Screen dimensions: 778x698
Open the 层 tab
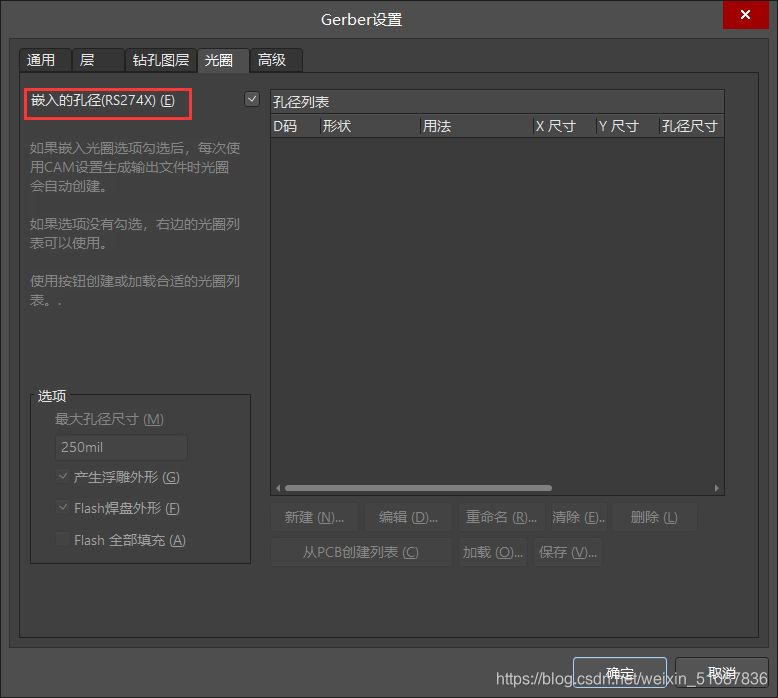click(x=98, y=60)
